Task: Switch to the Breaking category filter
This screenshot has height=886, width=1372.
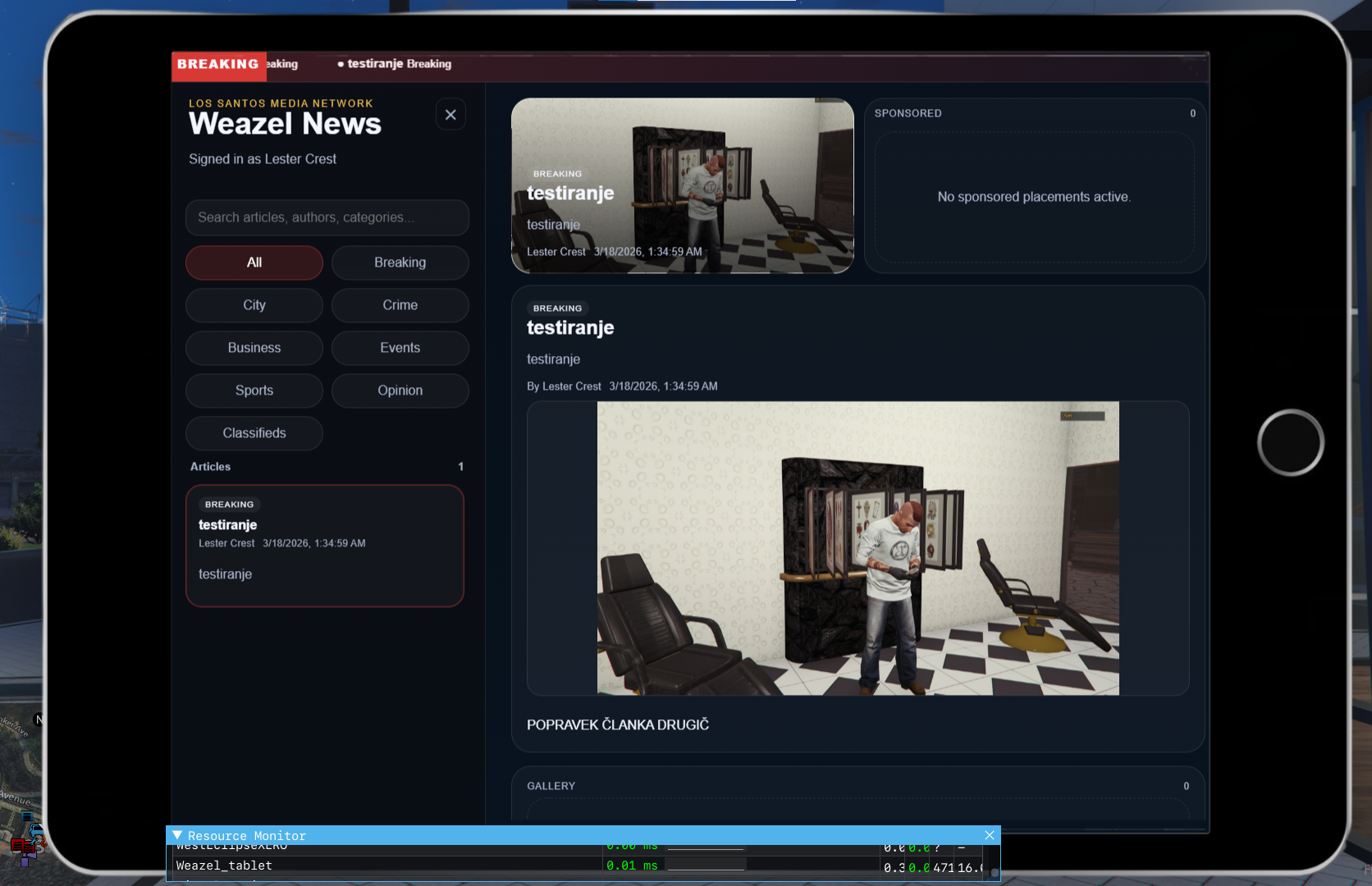Action: click(x=400, y=263)
